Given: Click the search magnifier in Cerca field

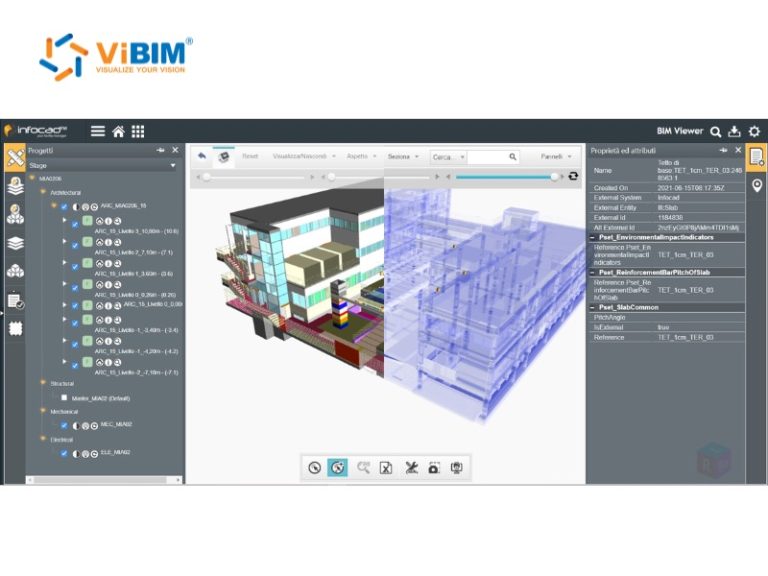Looking at the screenshot, I should coord(512,157).
